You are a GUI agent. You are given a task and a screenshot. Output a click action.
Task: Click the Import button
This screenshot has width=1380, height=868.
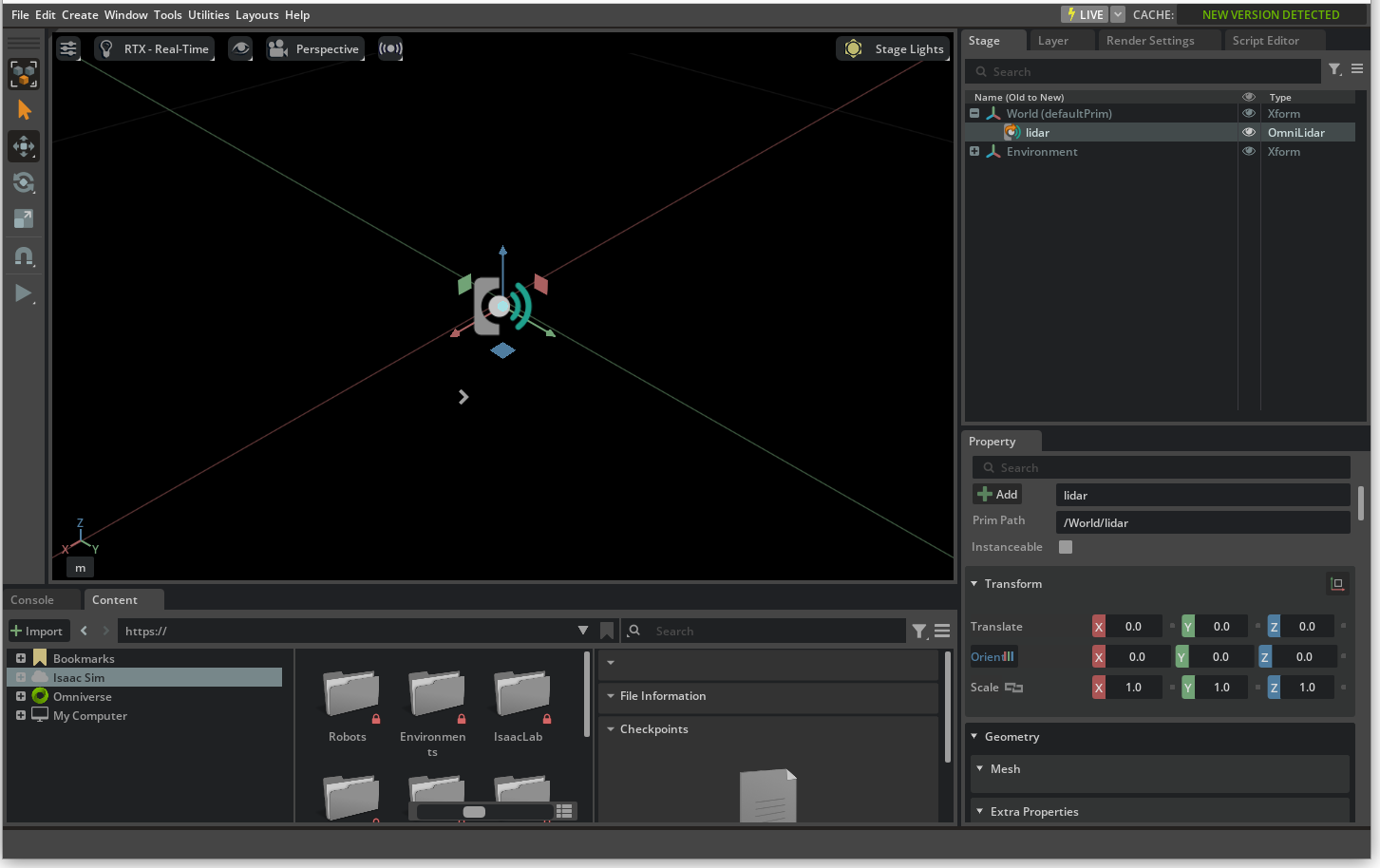[x=37, y=632]
